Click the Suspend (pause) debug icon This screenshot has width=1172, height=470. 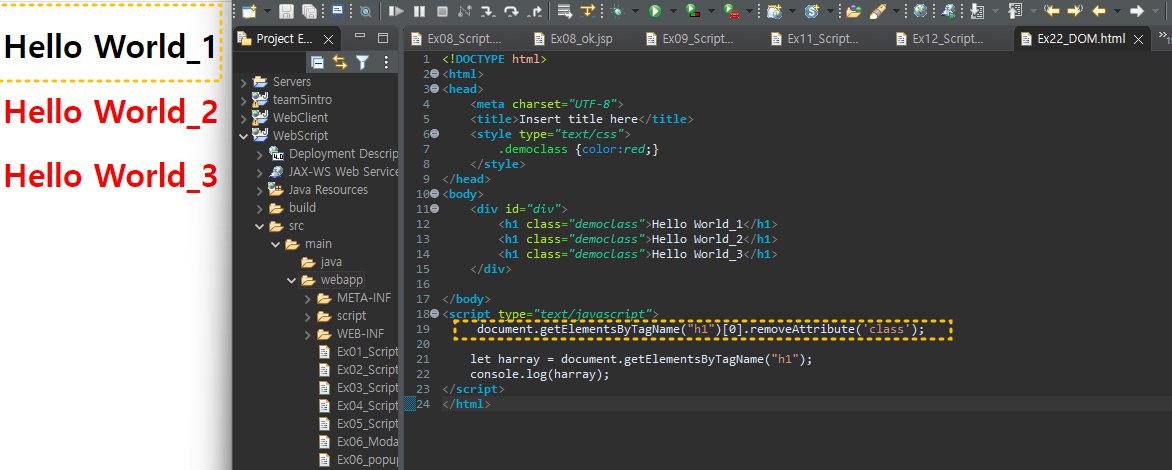(x=419, y=11)
